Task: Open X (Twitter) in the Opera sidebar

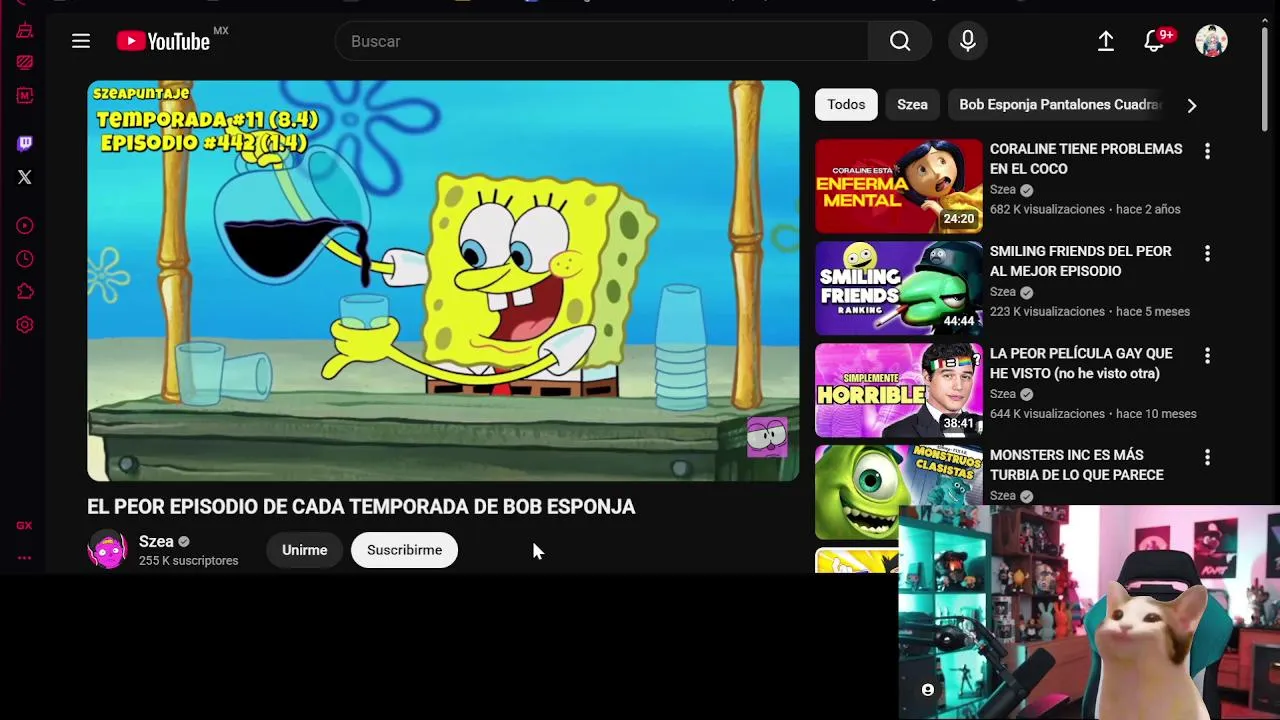Action: (x=25, y=177)
